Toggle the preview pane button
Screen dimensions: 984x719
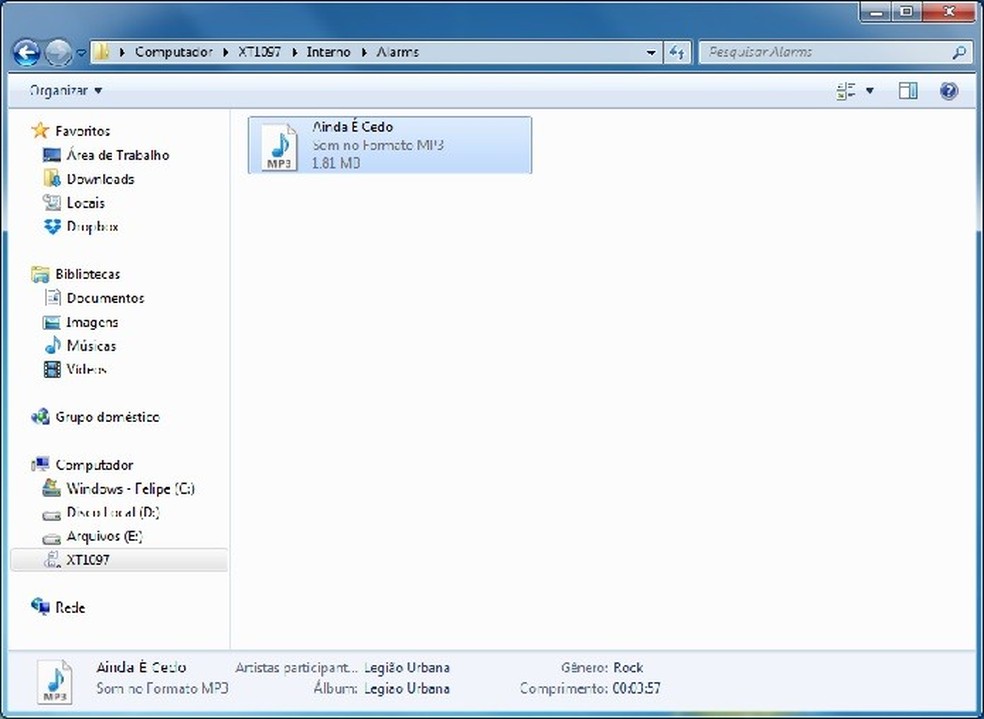point(907,91)
